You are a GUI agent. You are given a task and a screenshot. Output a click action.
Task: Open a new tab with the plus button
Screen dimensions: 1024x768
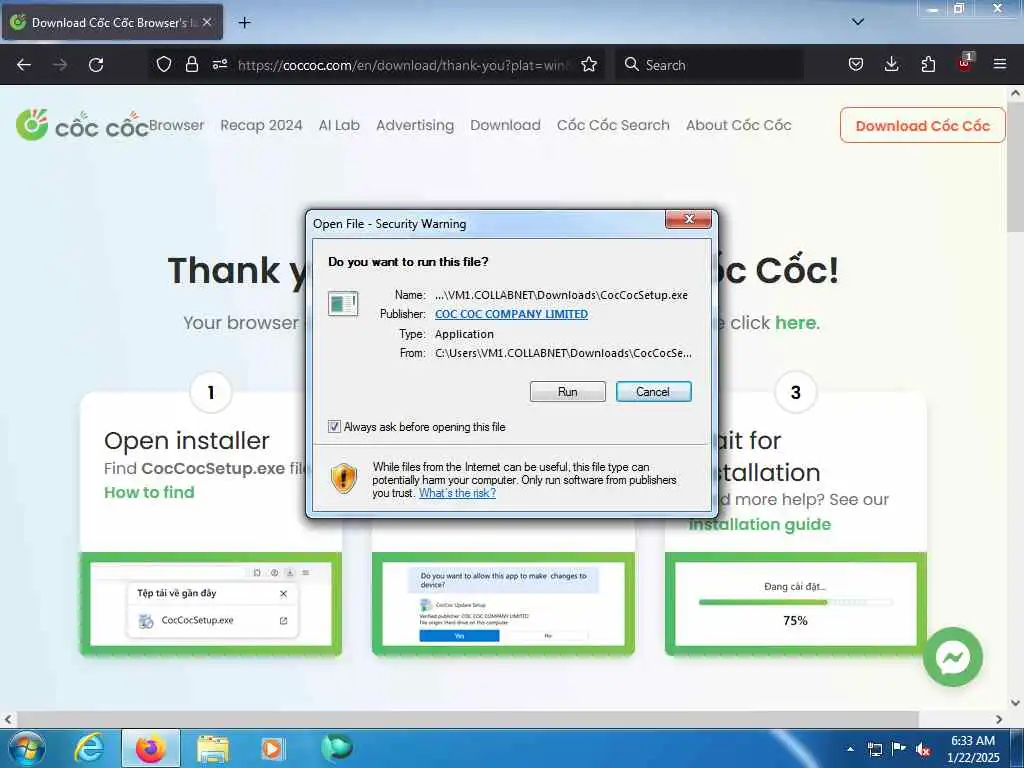(244, 23)
